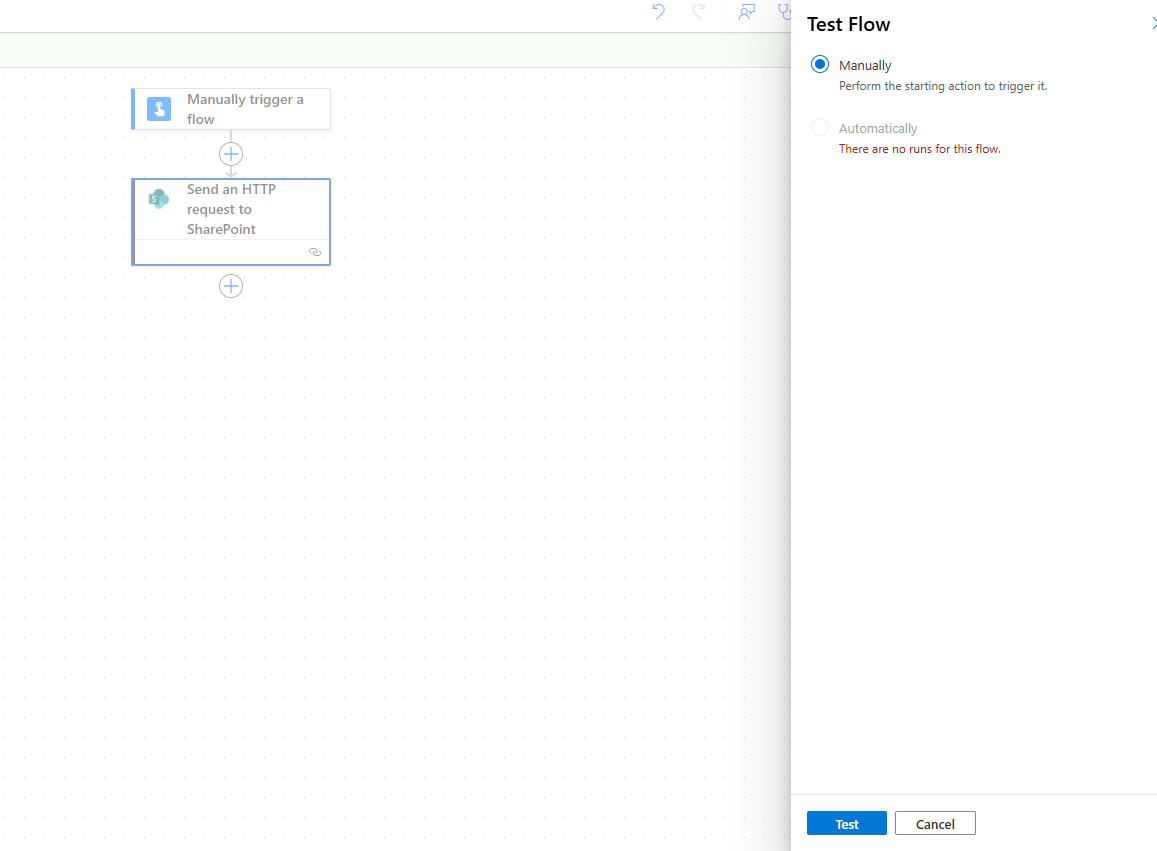Select the 'Send an HTTP request to SharePoint' title

(x=231, y=209)
